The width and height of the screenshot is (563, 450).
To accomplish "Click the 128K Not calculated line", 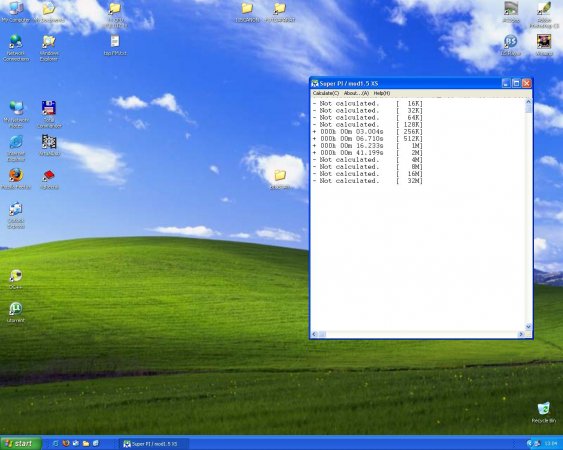I will click(x=368, y=125).
